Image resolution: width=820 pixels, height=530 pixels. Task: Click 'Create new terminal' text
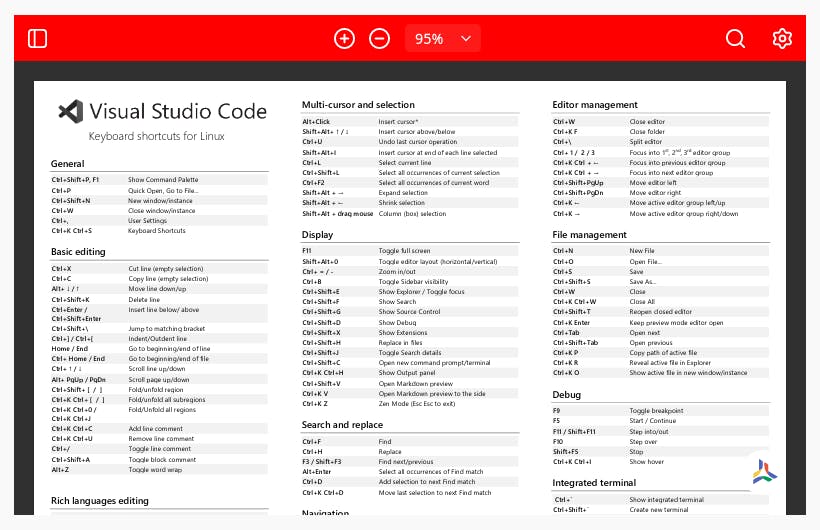click(659, 510)
